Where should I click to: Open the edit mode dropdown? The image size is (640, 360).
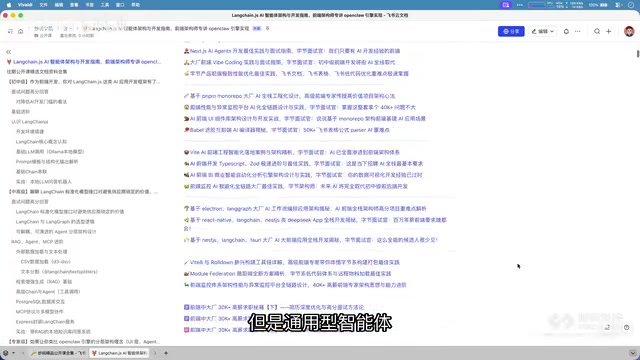coord(542,31)
